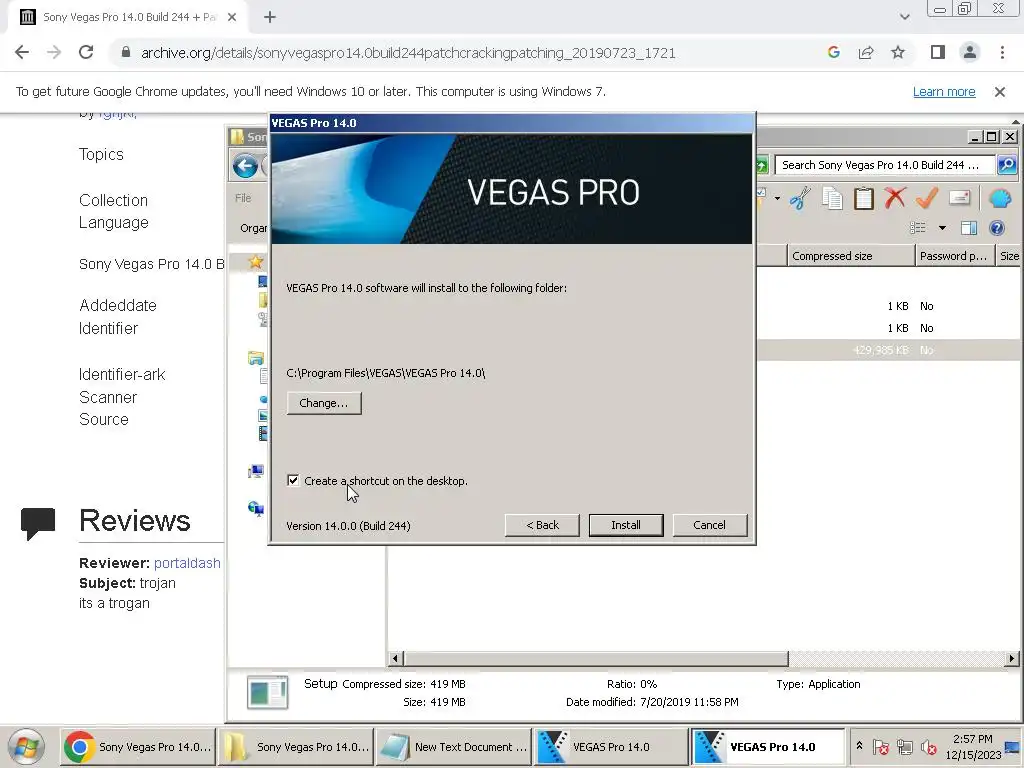Click the clipboard Paste icon in Explorer
The height and width of the screenshot is (768, 1024).
coord(863,197)
